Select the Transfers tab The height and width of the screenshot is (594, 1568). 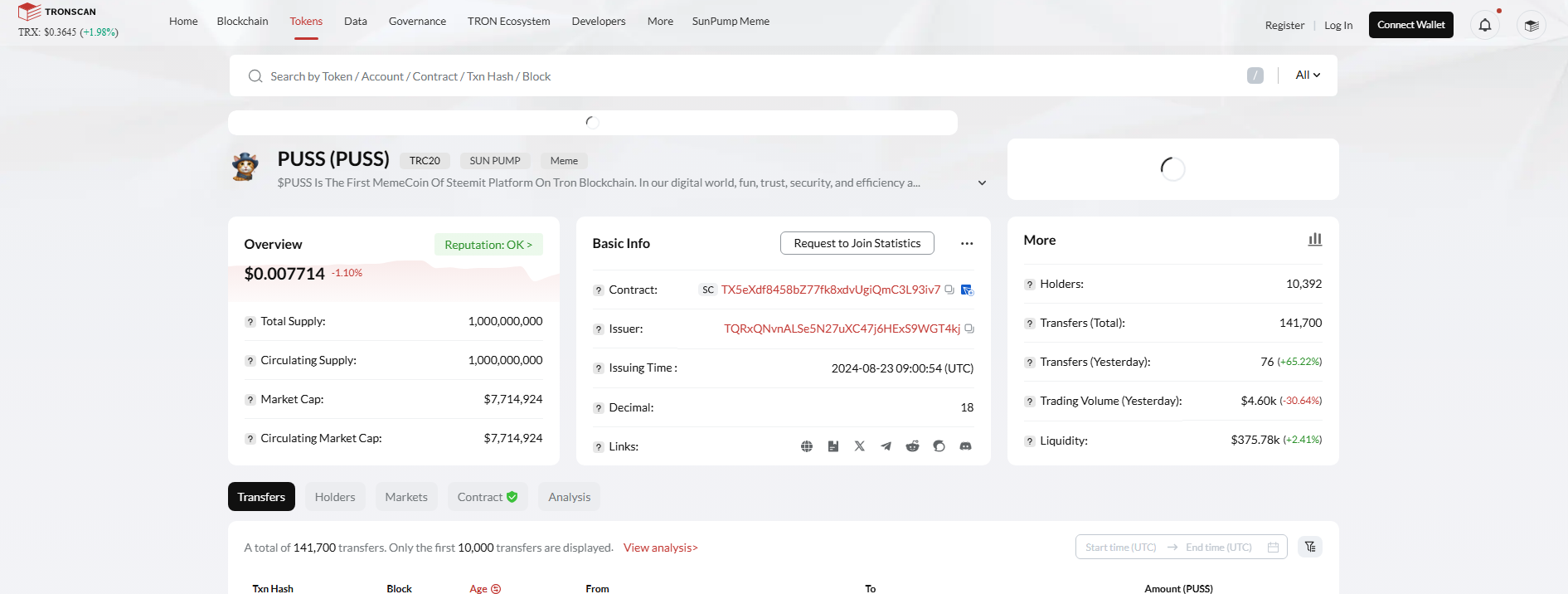click(261, 497)
